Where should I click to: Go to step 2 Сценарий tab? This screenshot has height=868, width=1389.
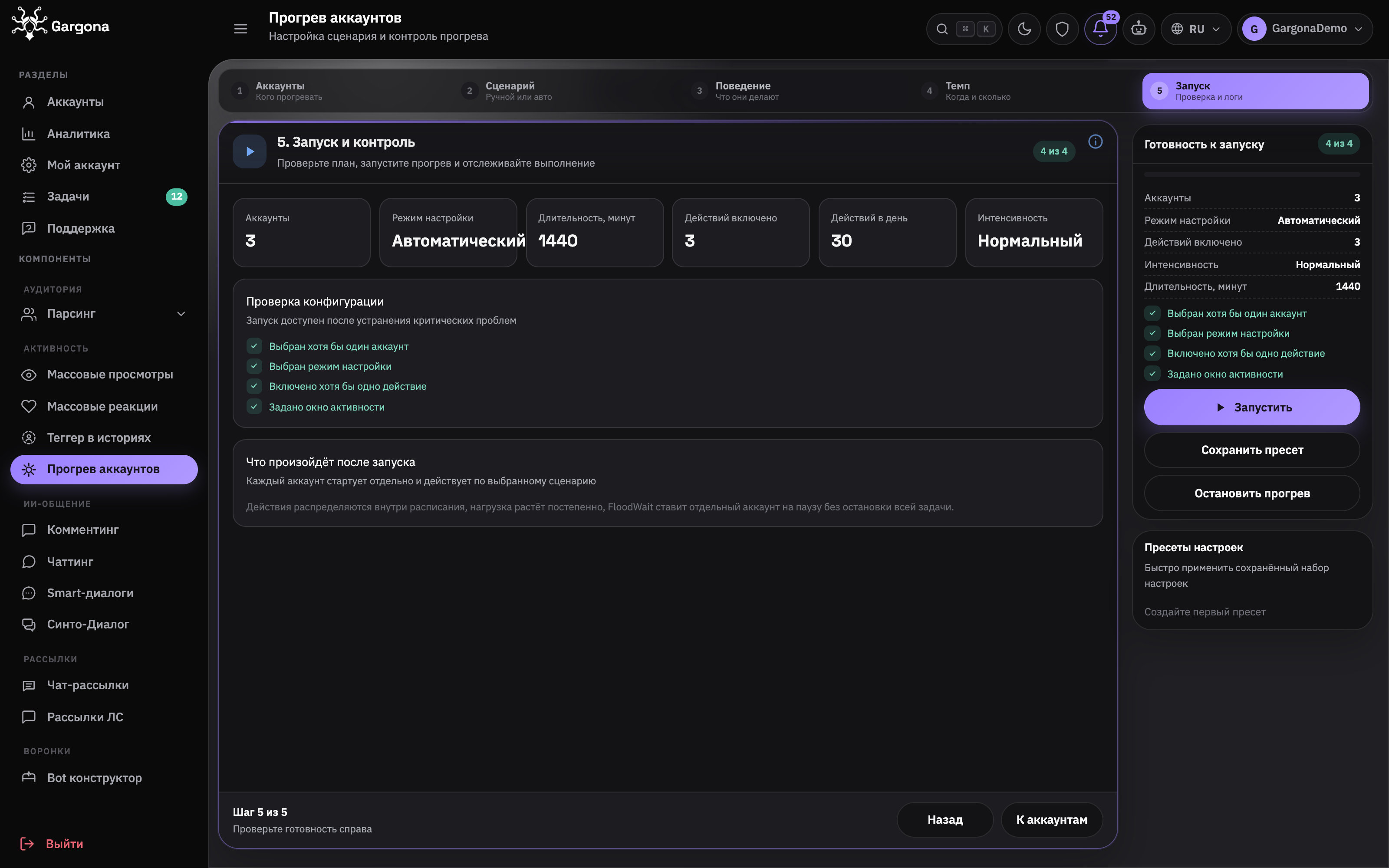coord(565,91)
